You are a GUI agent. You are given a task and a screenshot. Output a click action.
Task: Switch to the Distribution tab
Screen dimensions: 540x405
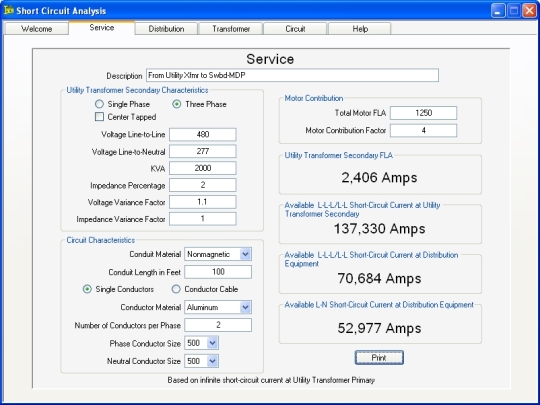(166, 29)
